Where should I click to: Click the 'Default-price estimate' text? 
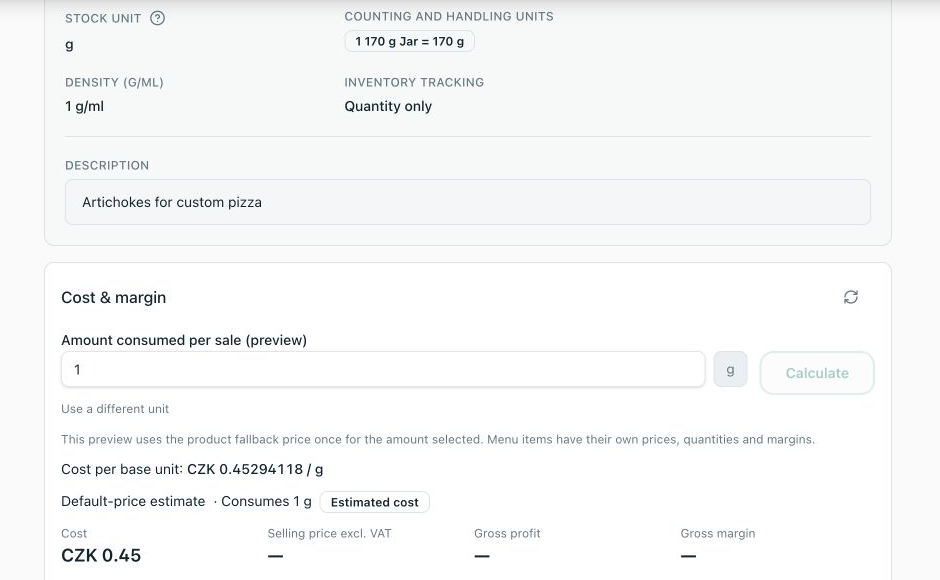pyautogui.click(x=133, y=501)
